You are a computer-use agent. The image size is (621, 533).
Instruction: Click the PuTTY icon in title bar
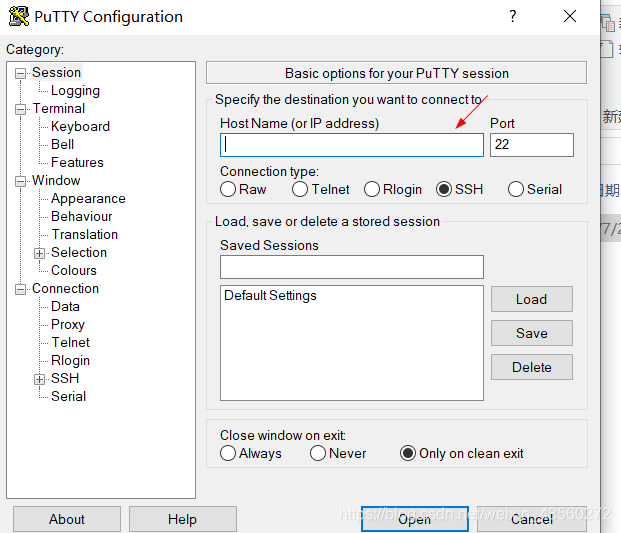point(19,16)
